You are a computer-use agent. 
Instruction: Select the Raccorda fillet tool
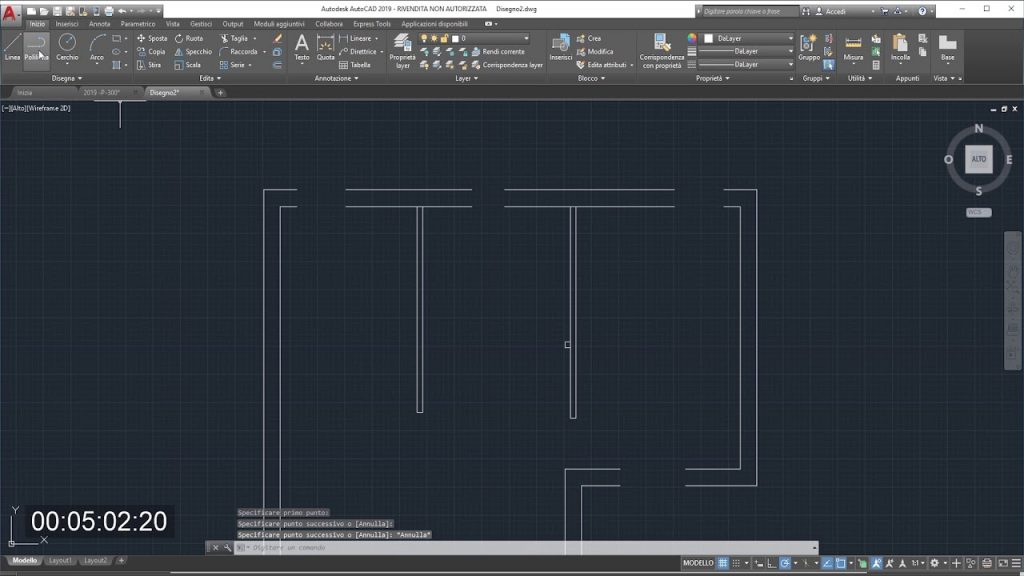point(238,52)
